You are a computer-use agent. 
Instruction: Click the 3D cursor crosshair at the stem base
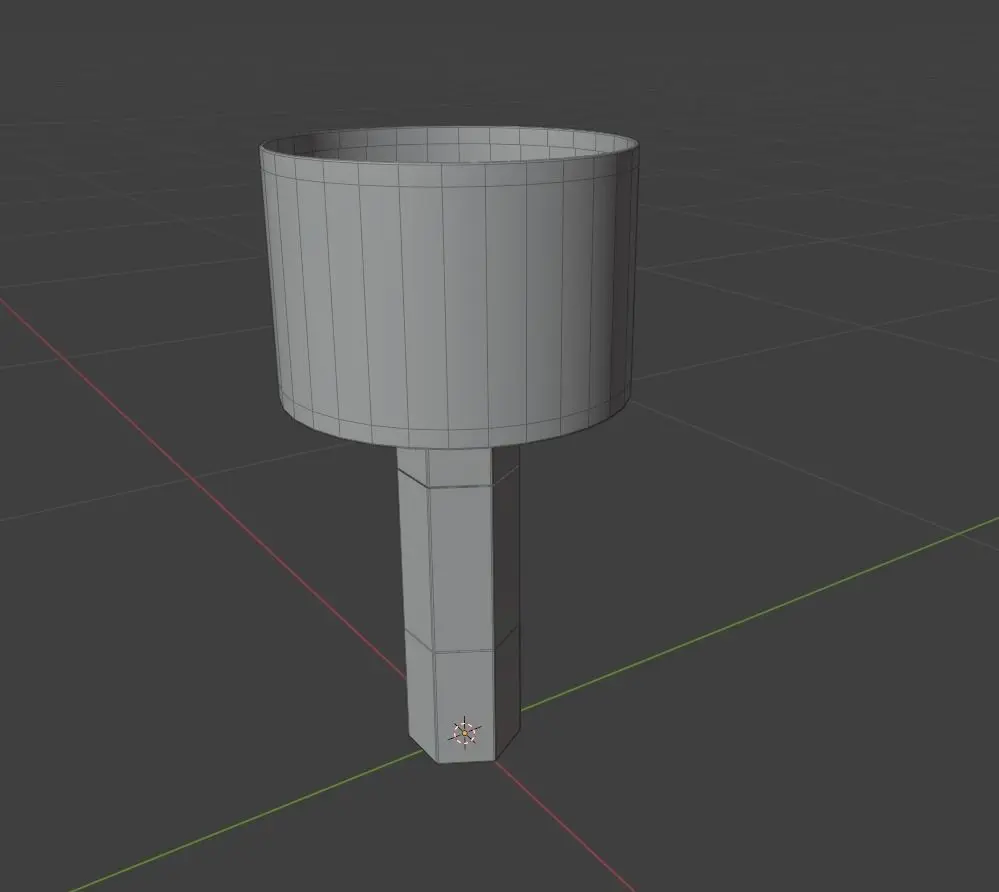464,733
